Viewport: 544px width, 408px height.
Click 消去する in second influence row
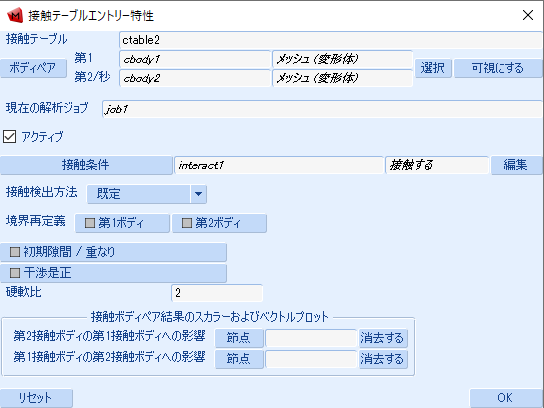point(383,359)
